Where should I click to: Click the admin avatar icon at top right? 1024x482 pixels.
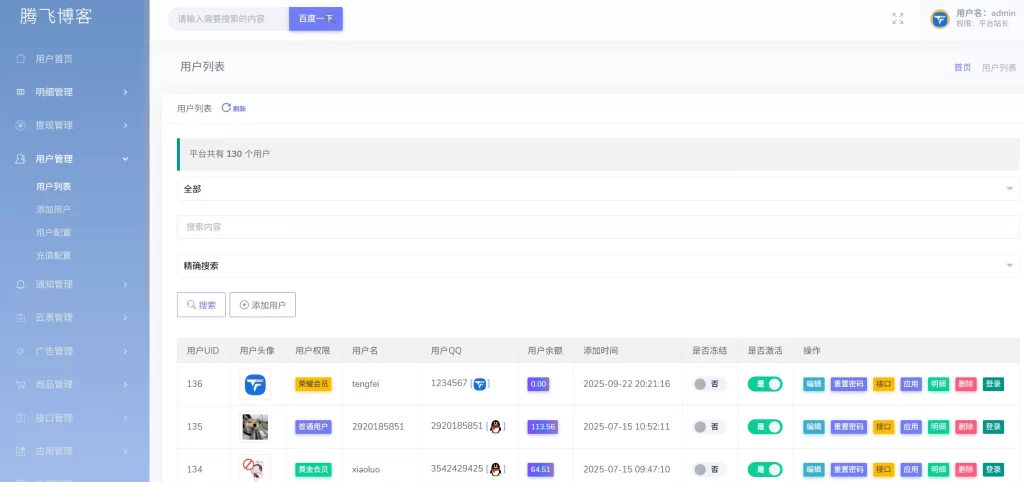pyautogui.click(x=939, y=19)
